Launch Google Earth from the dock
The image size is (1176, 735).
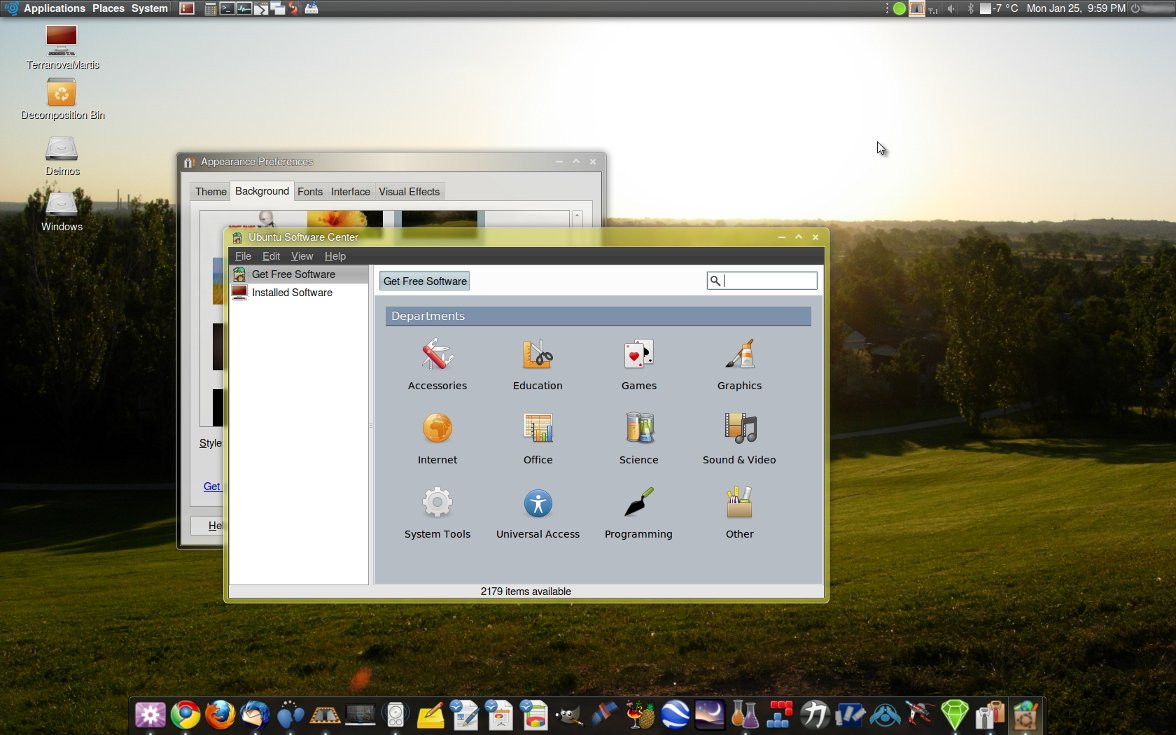pyautogui.click(x=674, y=715)
